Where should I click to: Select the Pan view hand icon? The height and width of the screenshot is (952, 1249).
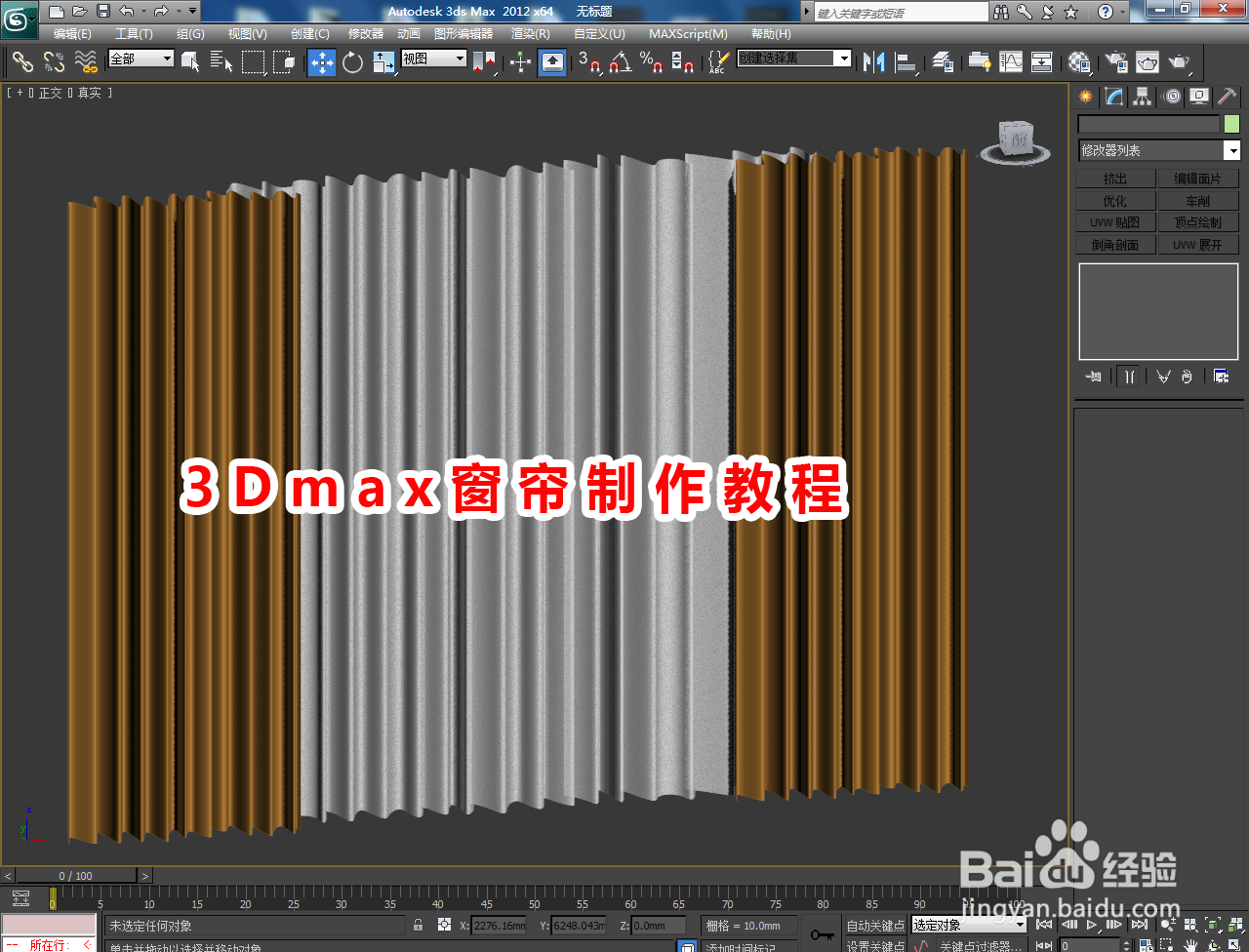tap(1191, 943)
